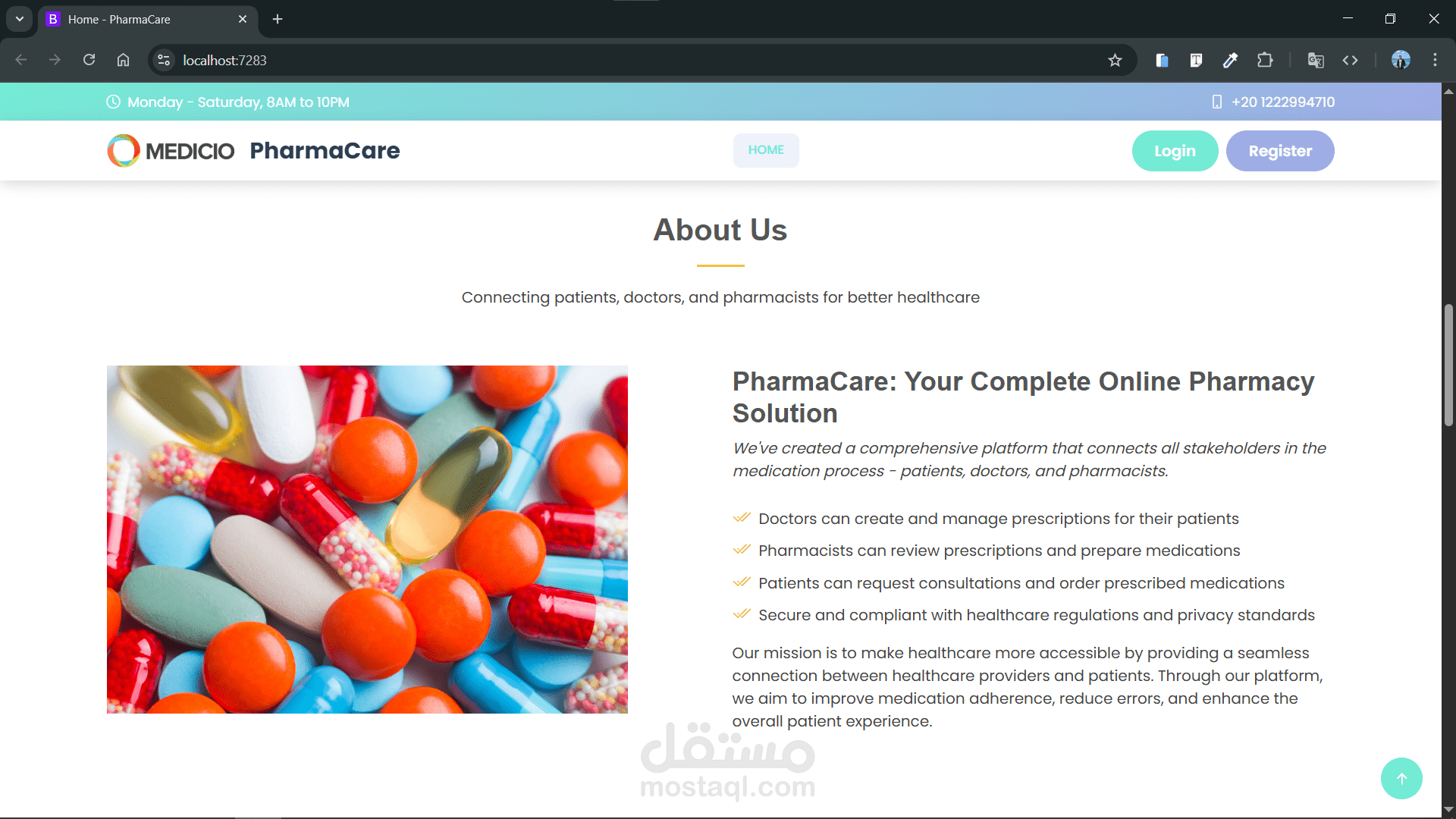This screenshot has width=1456, height=819.
Task: Open the browser profile avatar menu
Action: click(x=1401, y=60)
